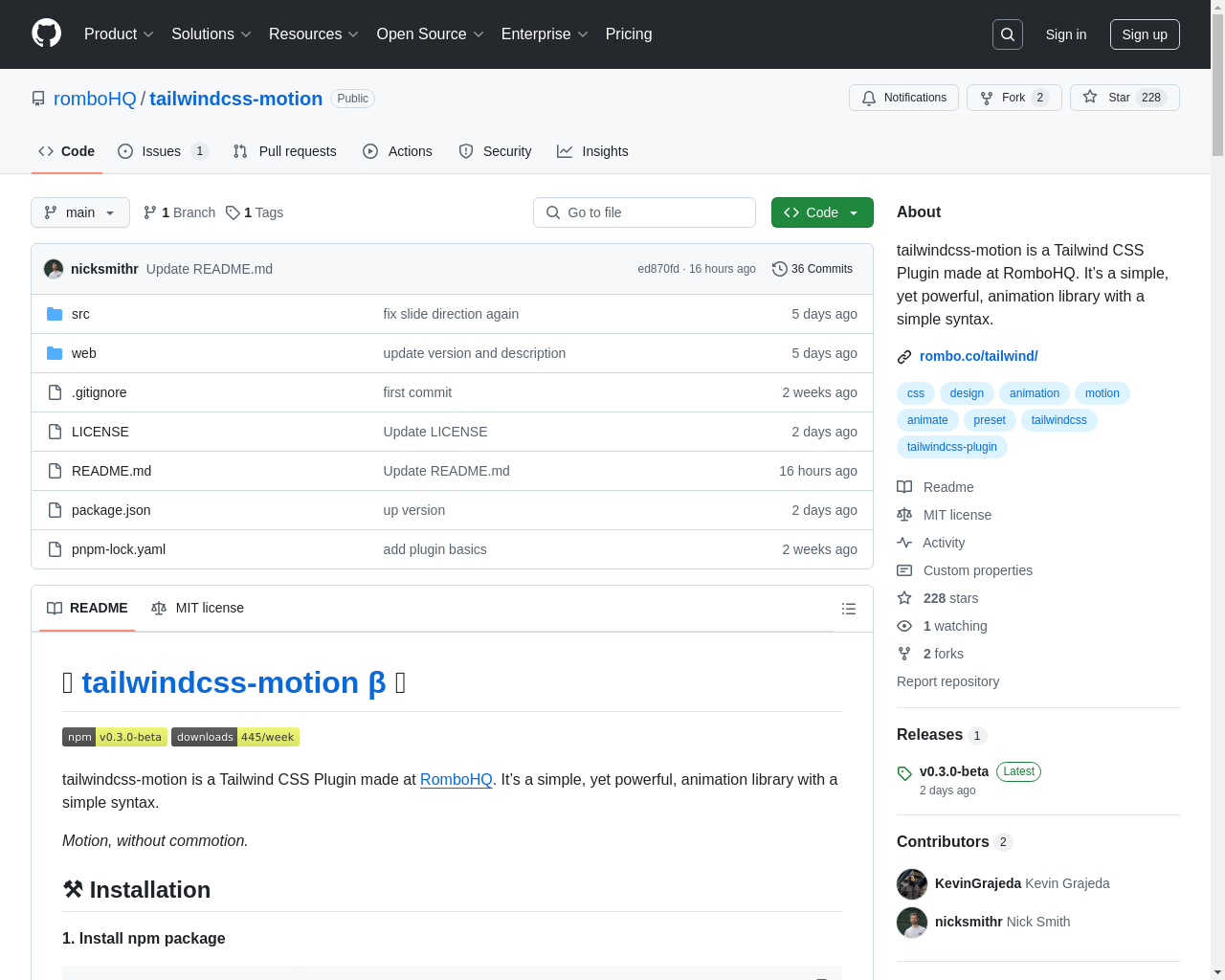Screen dimensions: 1225x980
Task: Open the romboHQ owner link
Action: pos(95,99)
